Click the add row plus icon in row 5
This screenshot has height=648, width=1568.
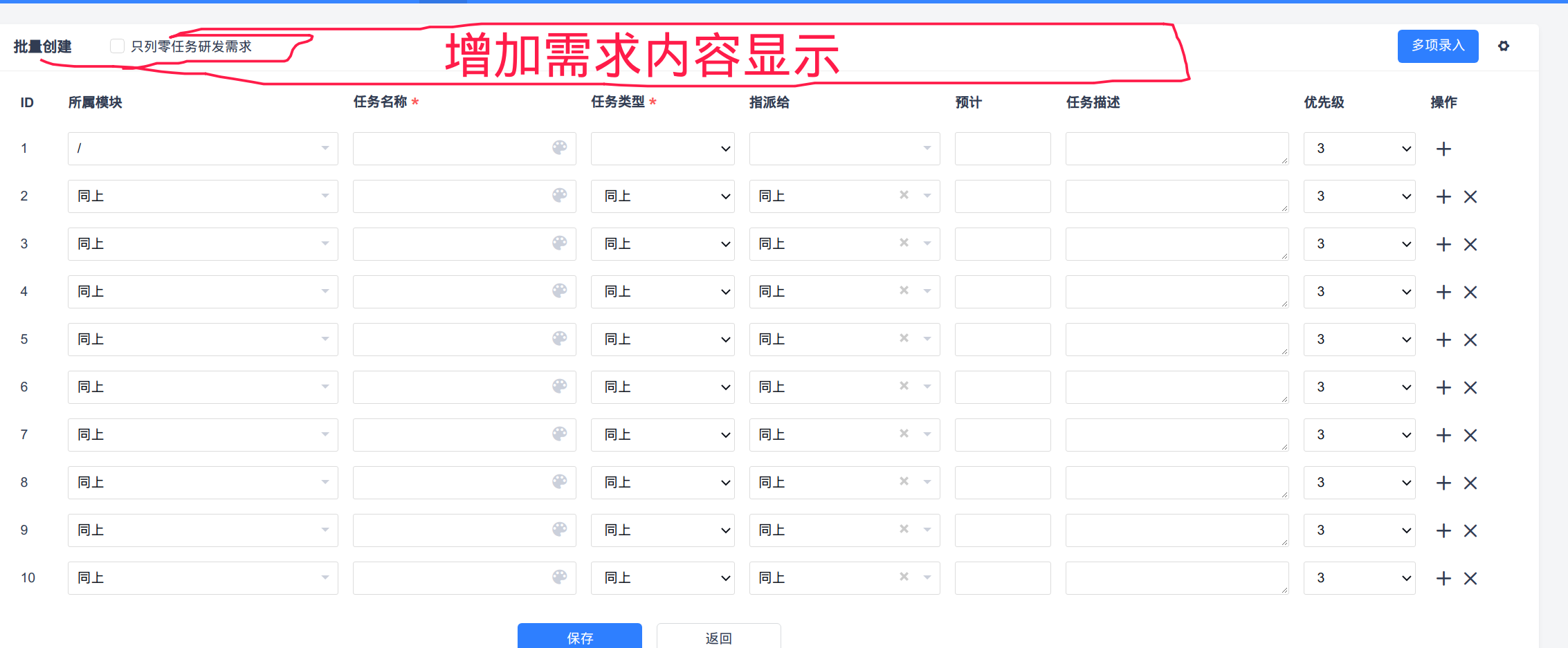(x=1443, y=340)
